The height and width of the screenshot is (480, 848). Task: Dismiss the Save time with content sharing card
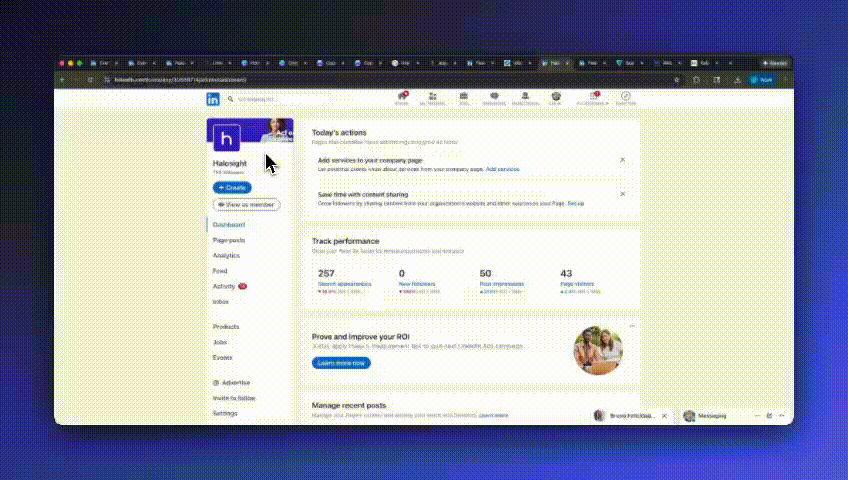(622, 194)
